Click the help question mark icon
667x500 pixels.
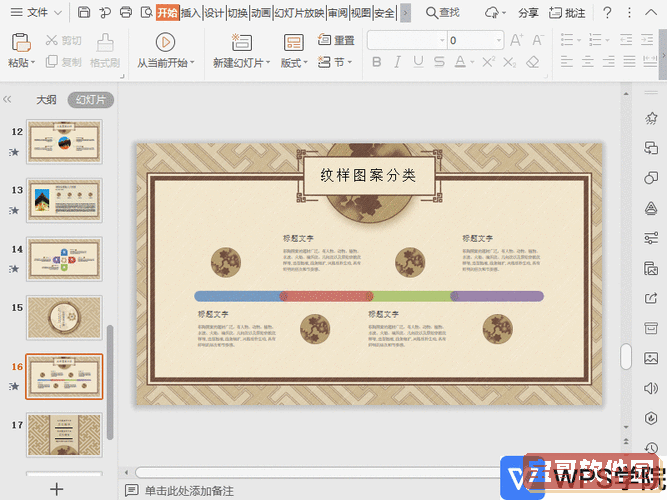point(607,13)
